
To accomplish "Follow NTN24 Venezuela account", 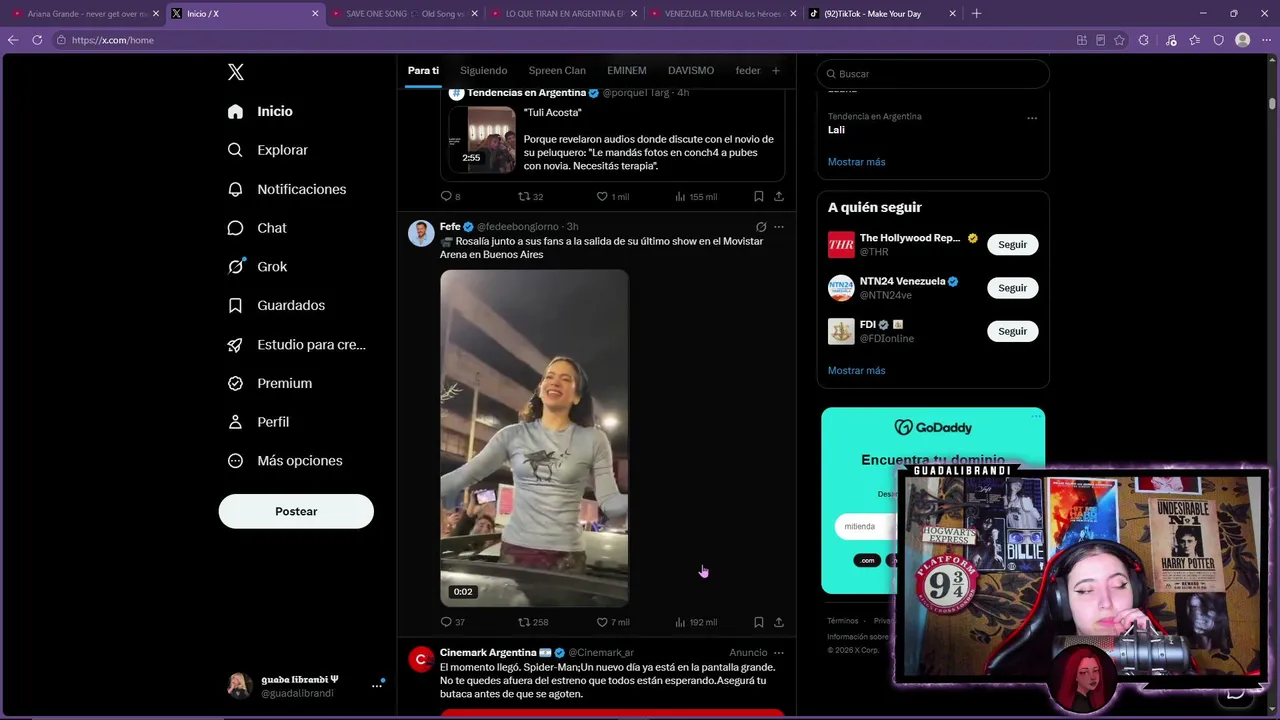I will click(x=1012, y=288).
